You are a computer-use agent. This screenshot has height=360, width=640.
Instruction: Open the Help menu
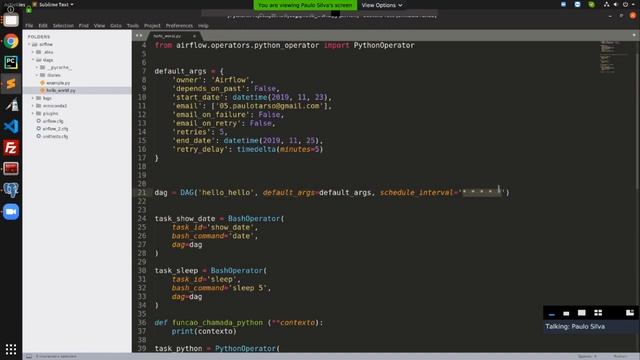203,25
